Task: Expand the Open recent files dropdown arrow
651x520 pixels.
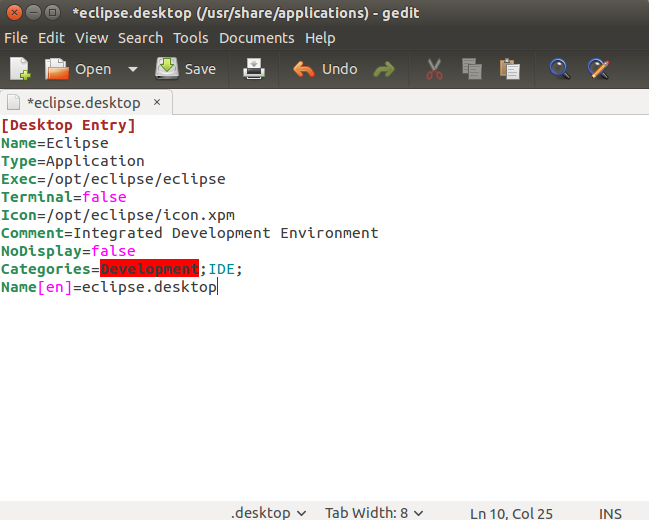Action: pyautogui.click(x=133, y=69)
